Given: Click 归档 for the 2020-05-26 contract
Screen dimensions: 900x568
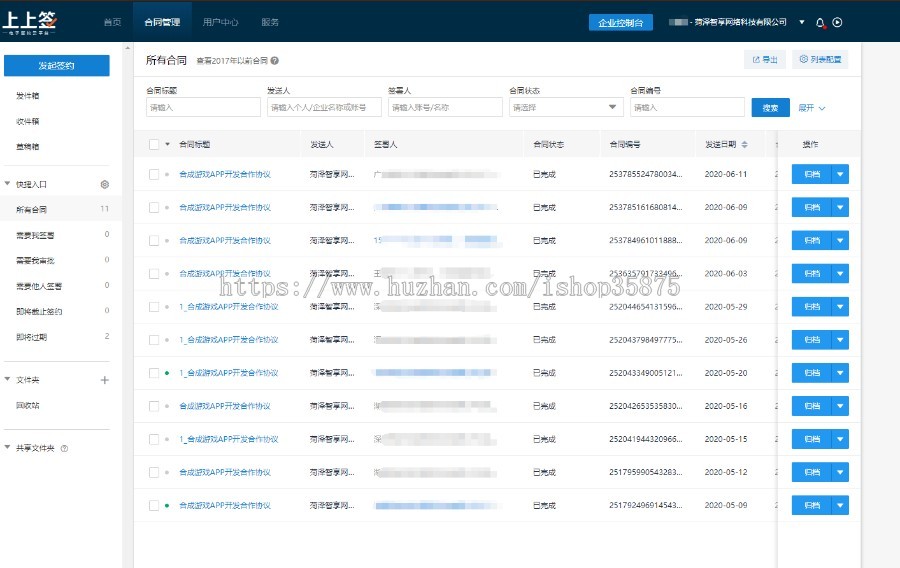Looking at the screenshot, I should pos(812,340).
